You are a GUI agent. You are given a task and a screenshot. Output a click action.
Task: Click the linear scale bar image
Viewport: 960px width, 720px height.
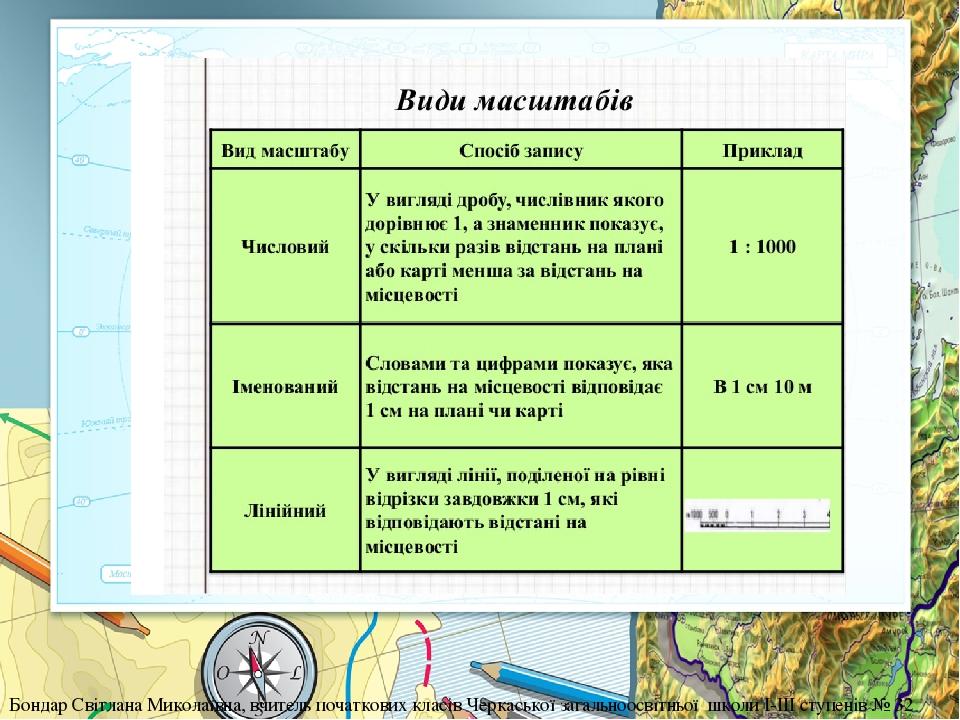point(757,516)
